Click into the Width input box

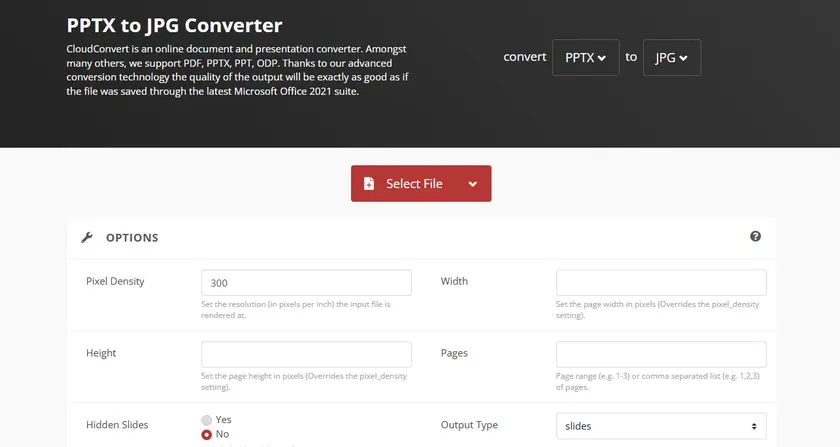pos(660,283)
